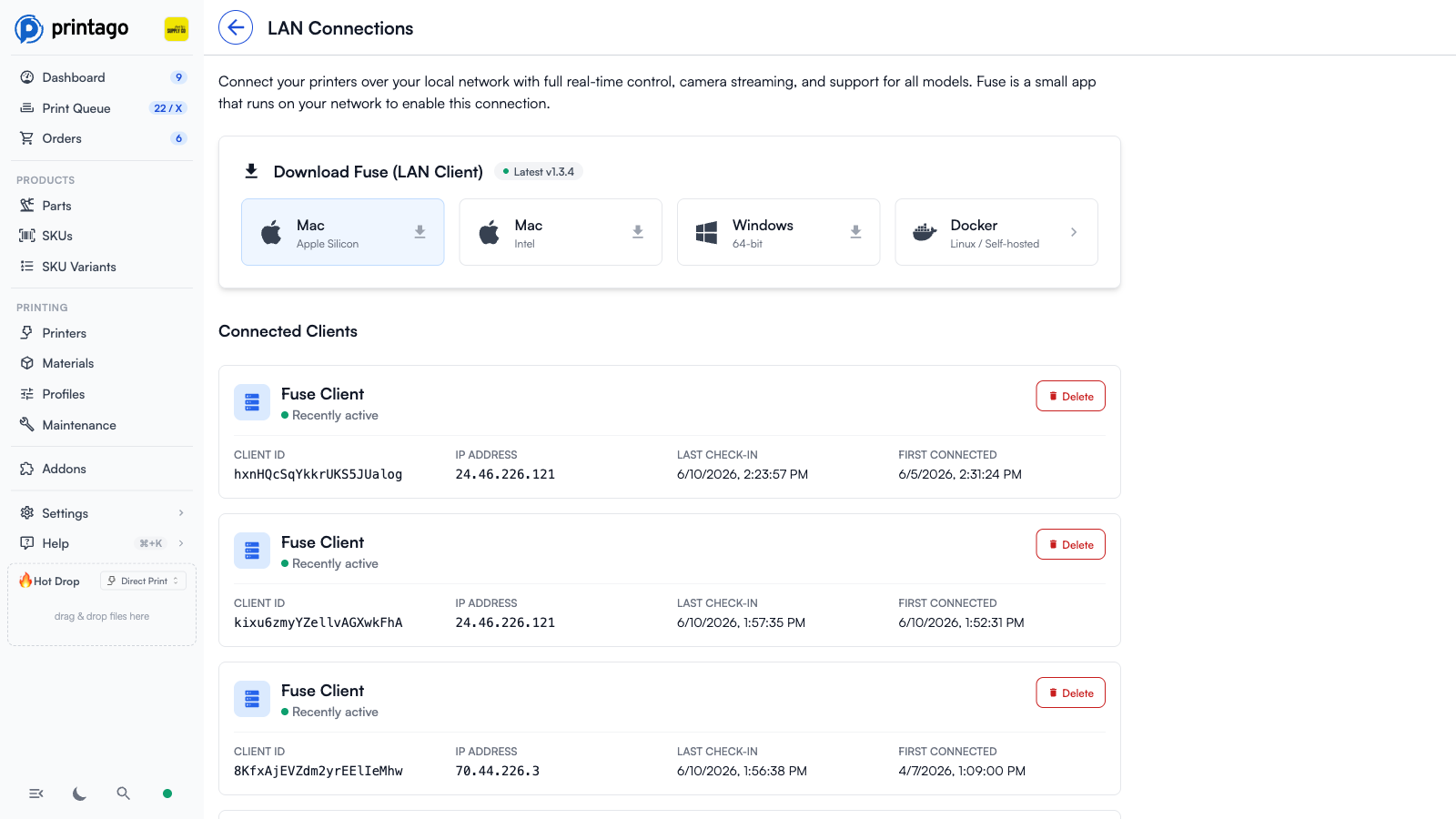This screenshot has width=1456, height=819.
Task: Click the Download Fuse heading download icon
Action: (251, 171)
